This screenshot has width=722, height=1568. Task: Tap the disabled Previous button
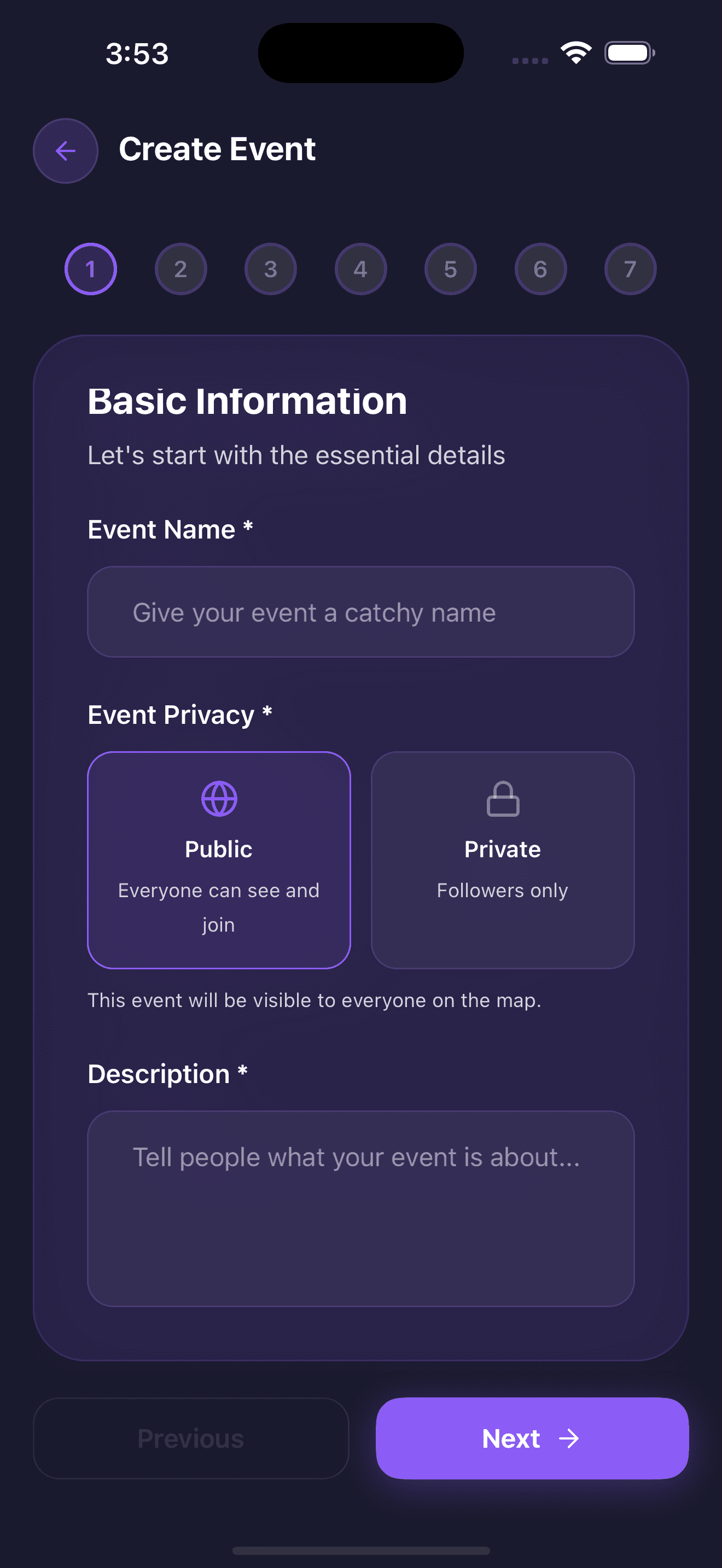click(191, 1438)
